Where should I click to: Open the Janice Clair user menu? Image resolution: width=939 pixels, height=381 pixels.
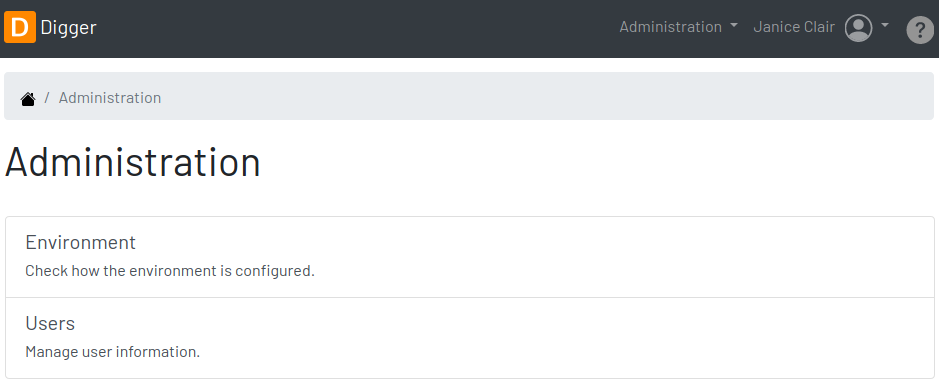click(820, 28)
